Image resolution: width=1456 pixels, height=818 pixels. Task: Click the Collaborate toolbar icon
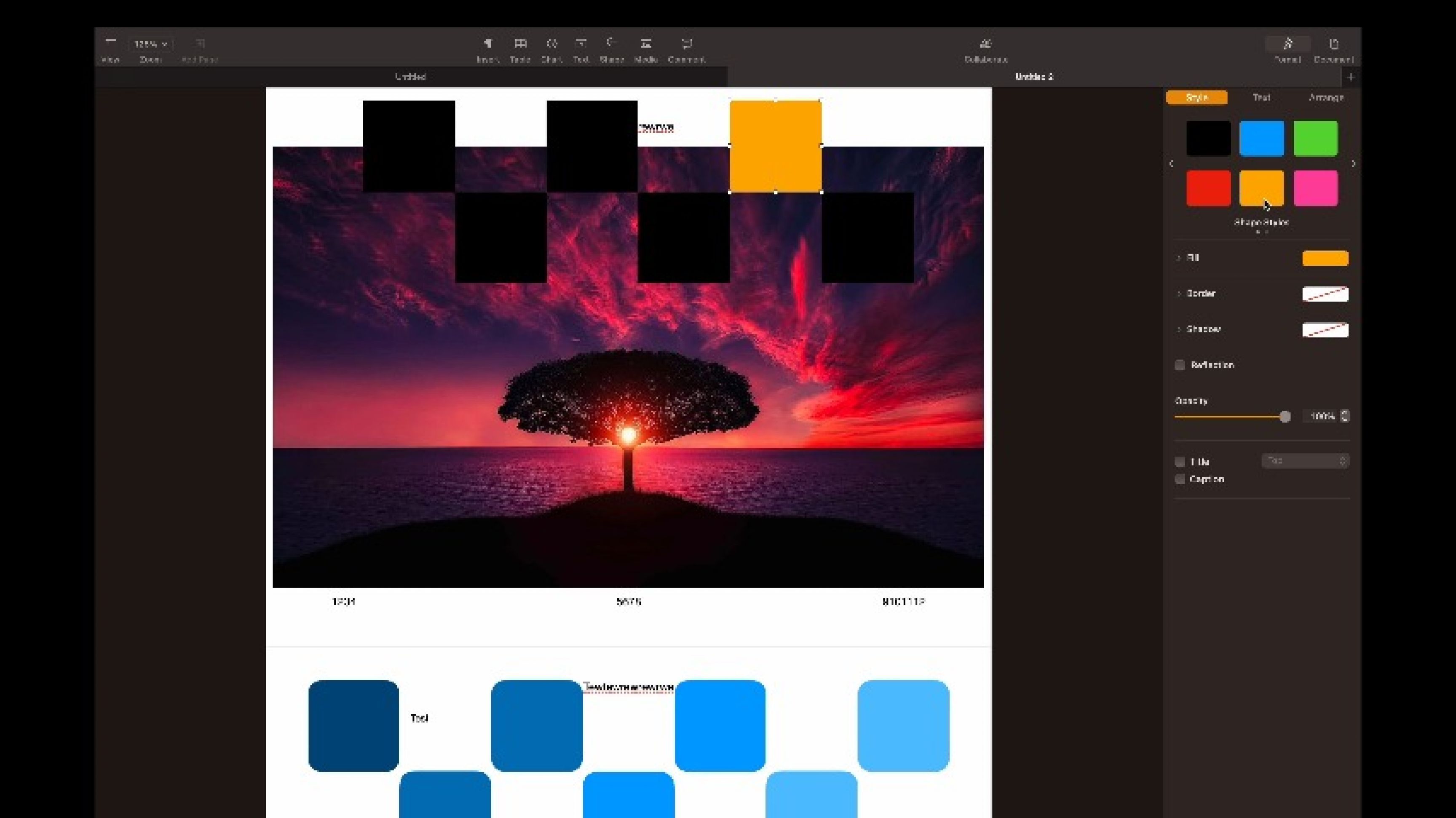point(986,43)
